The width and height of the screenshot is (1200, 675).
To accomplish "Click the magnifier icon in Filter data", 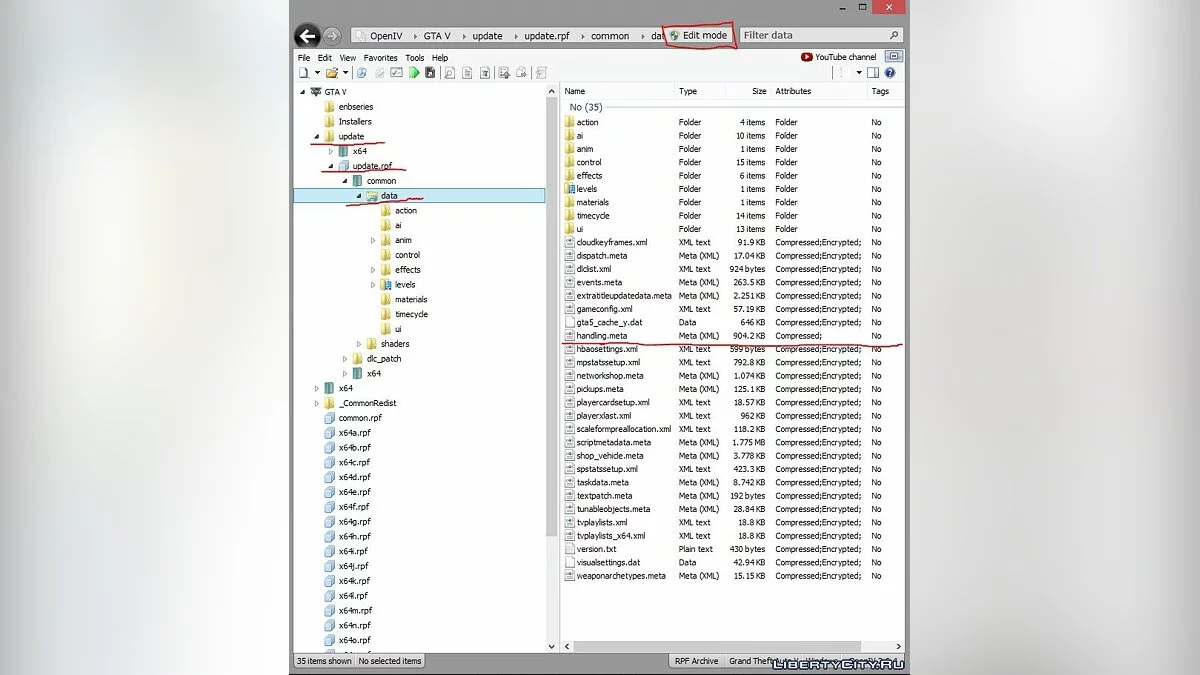I will pos(894,35).
